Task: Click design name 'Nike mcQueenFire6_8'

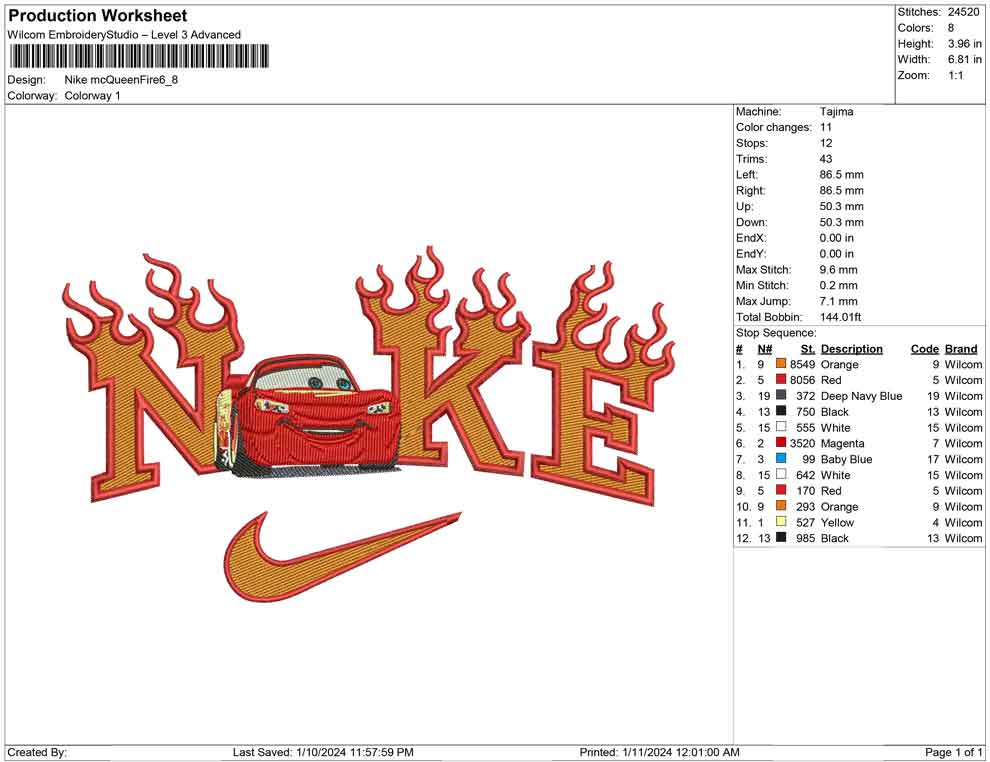Action: pos(121,80)
